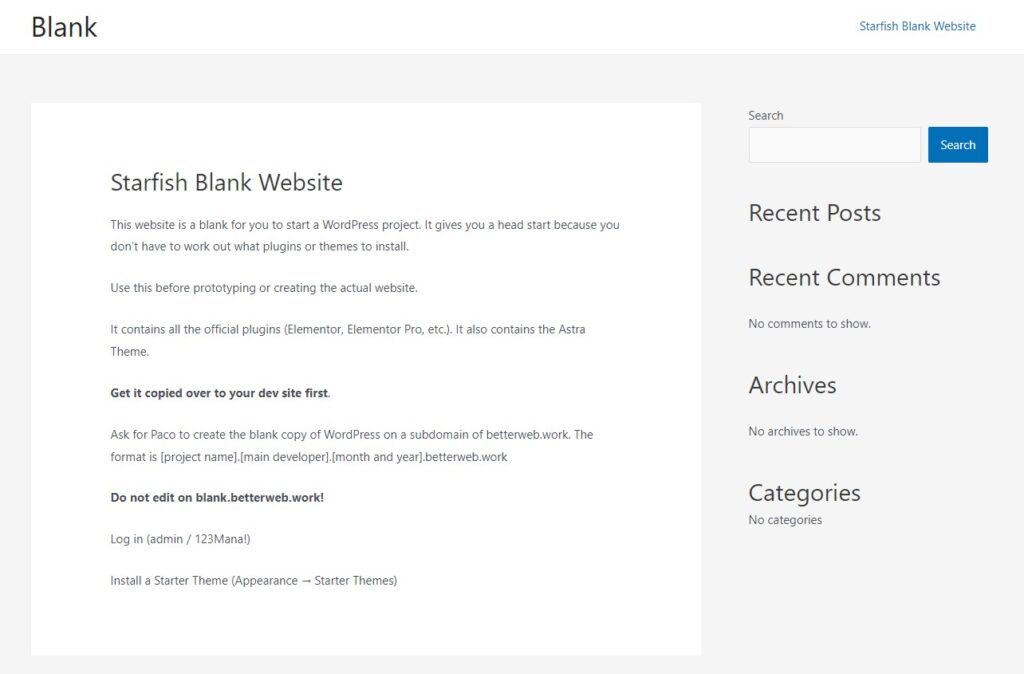
Task: Click the Categories widget heading
Action: tap(804, 493)
